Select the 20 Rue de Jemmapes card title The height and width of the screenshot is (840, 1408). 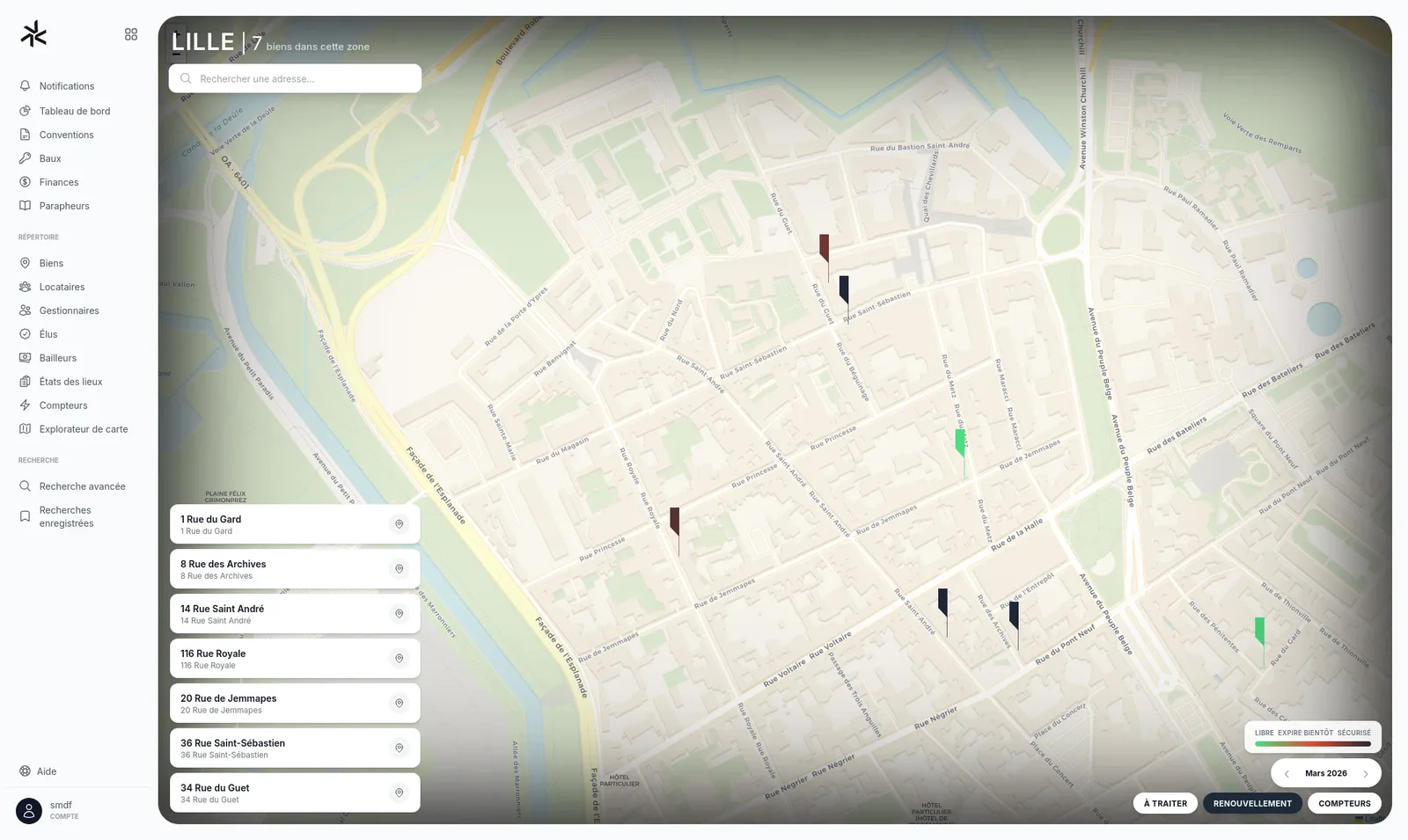point(228,699)
